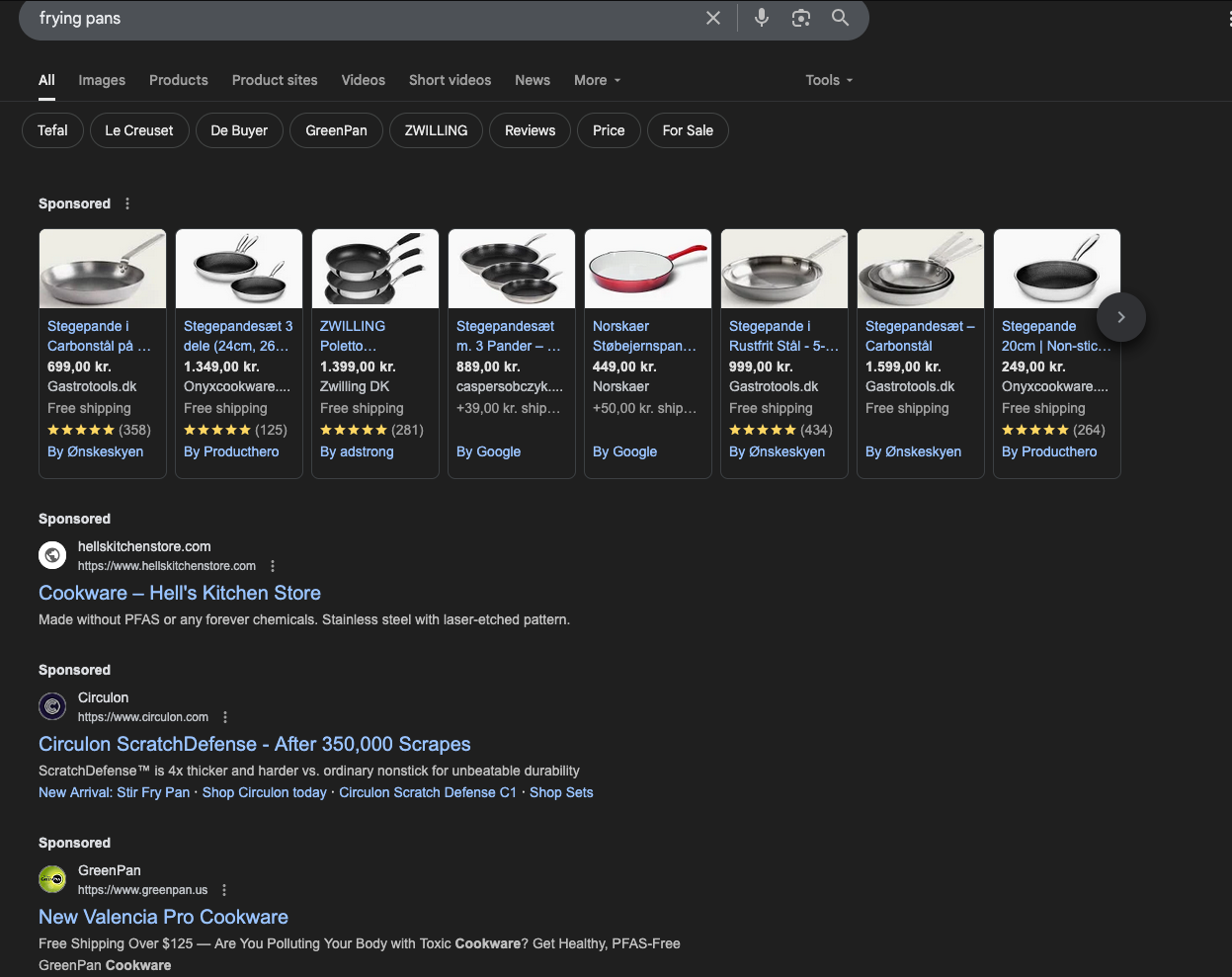The height and width of the screenshot is (977, 1232).
Task: Open three-dot menu next to hellskitchenstore.com URL
Action: point(273,566)
